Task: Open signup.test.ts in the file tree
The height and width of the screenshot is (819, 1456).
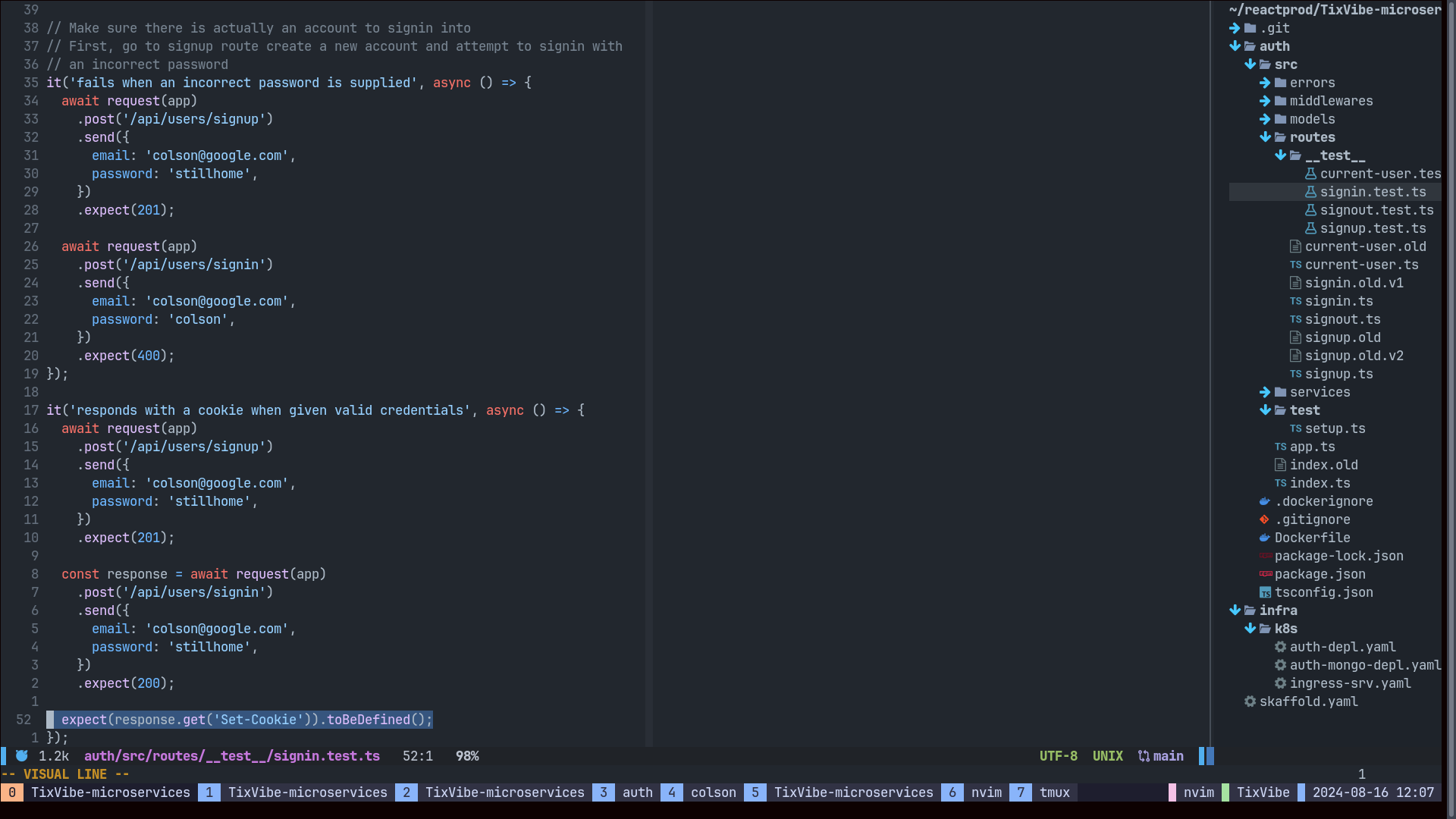Action: click(x=1373, y=228)
